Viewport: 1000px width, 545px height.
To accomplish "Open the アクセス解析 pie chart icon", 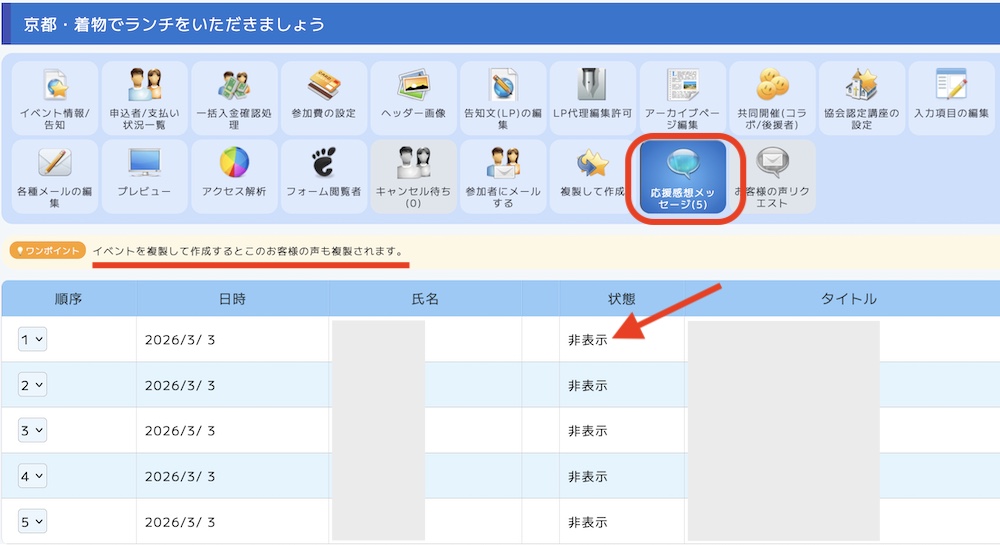I will pos(234,175).
